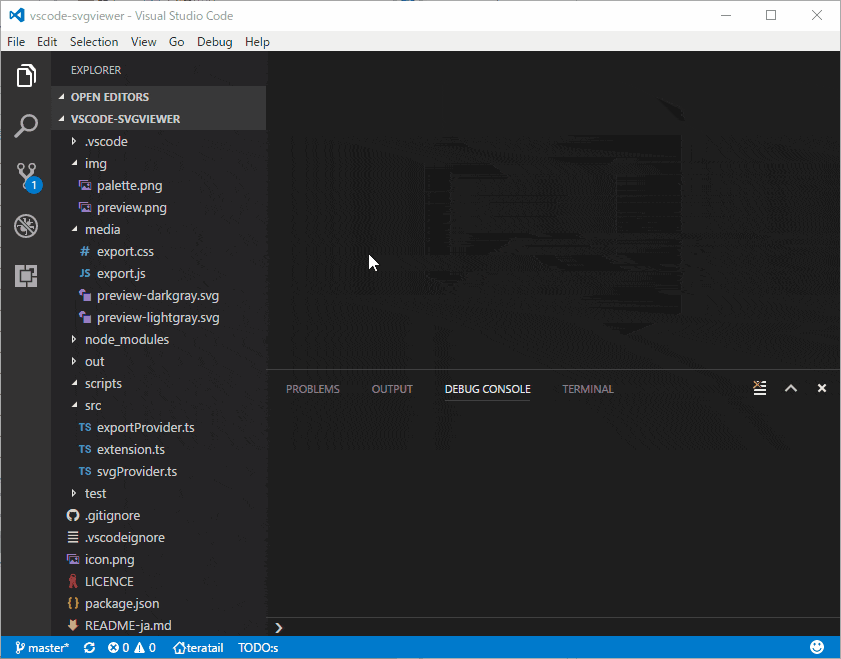Click the certificate icon of LICENCE
Viewport: 841px width, 659px height.
tap(73, 581)
